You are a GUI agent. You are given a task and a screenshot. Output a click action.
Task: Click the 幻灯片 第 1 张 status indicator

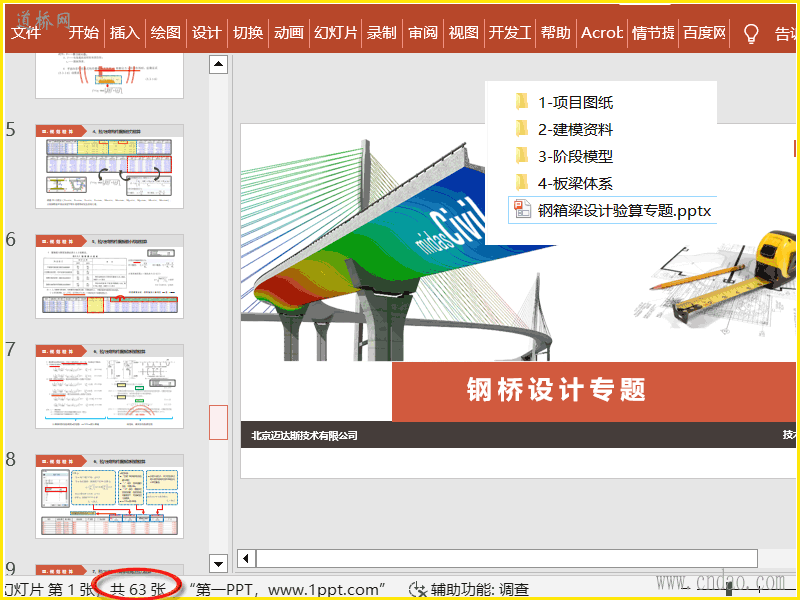[49, 590]
